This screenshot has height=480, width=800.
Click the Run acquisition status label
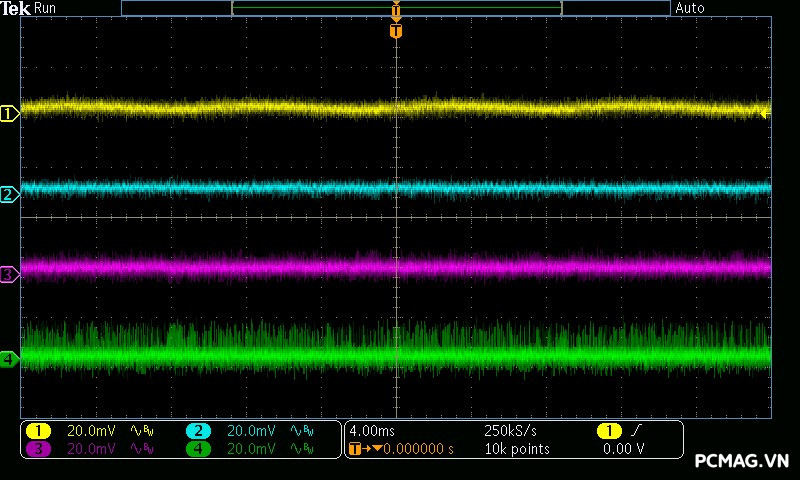click(x=46, y=8)
